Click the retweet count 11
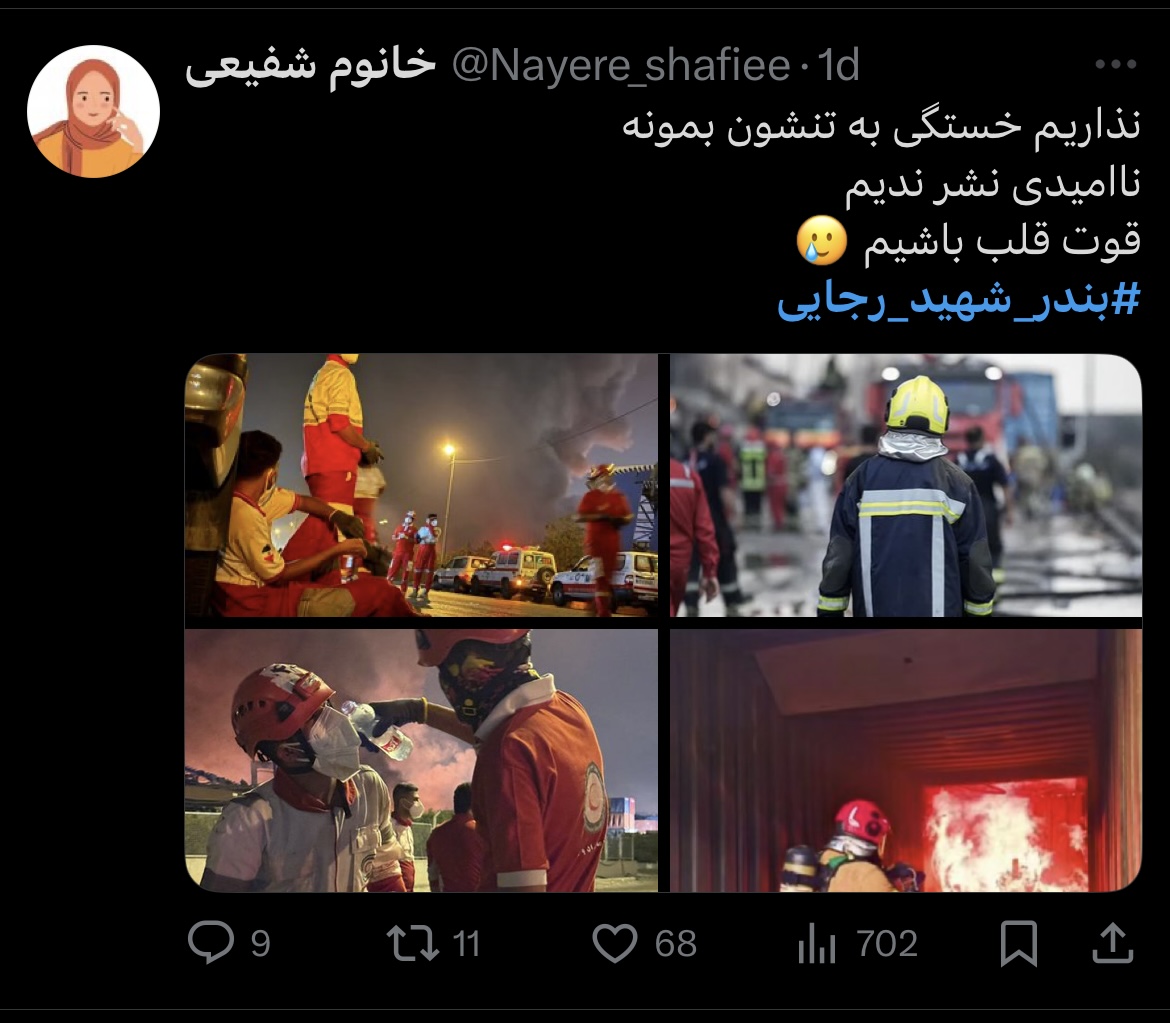1170x1023 pixels. point(466,944)
